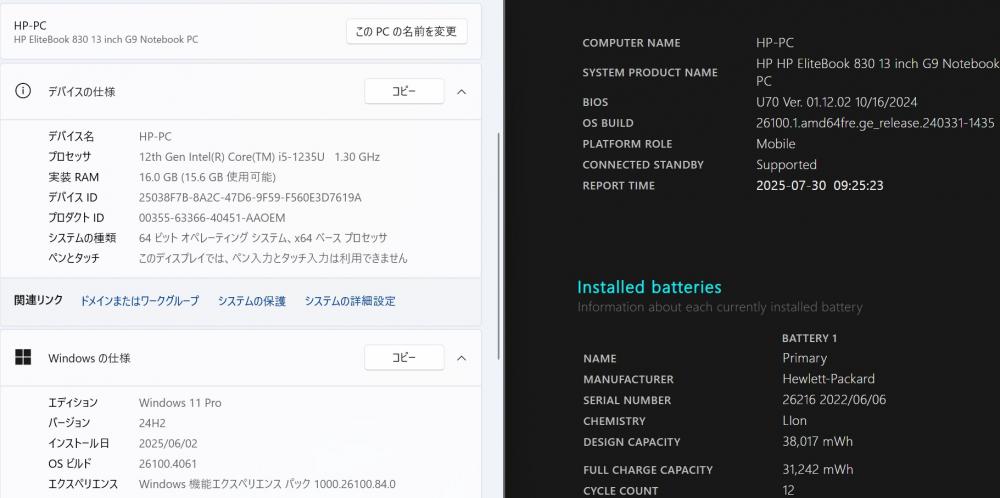
Task: Select the processor value i5-1235U text
Action: pos(260,157)
